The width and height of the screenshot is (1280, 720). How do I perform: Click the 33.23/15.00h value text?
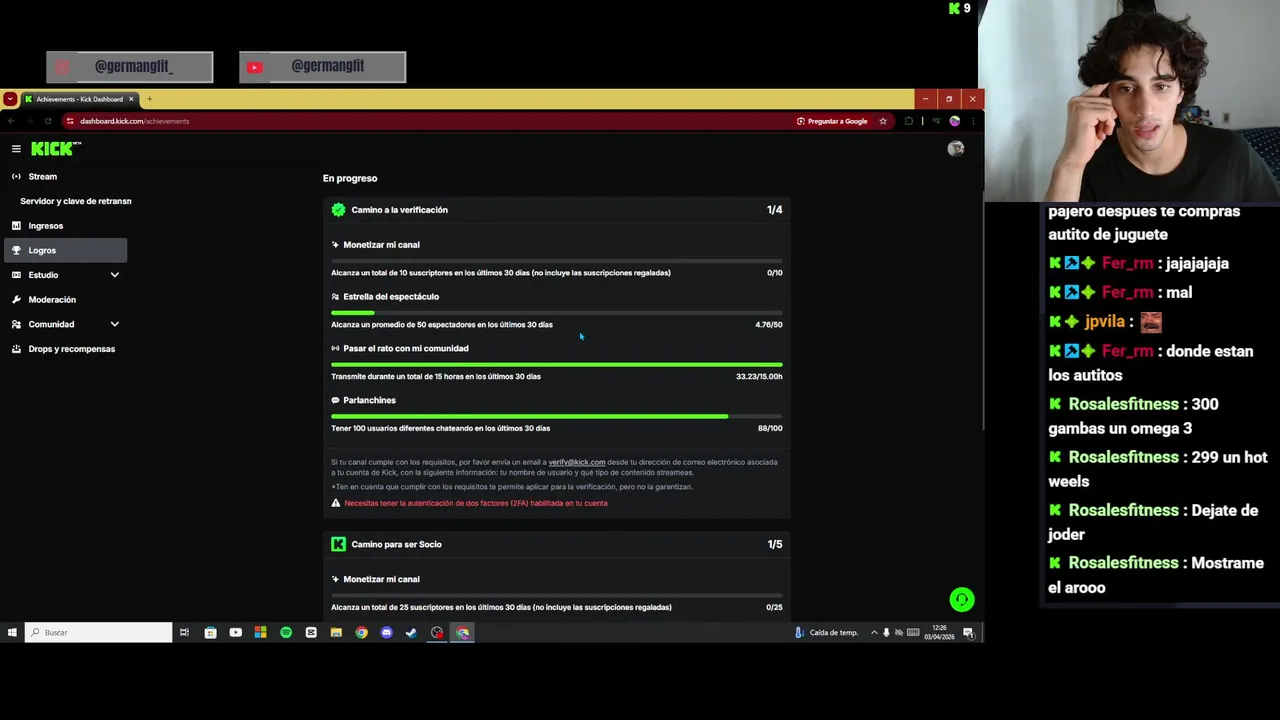point(759,377)
